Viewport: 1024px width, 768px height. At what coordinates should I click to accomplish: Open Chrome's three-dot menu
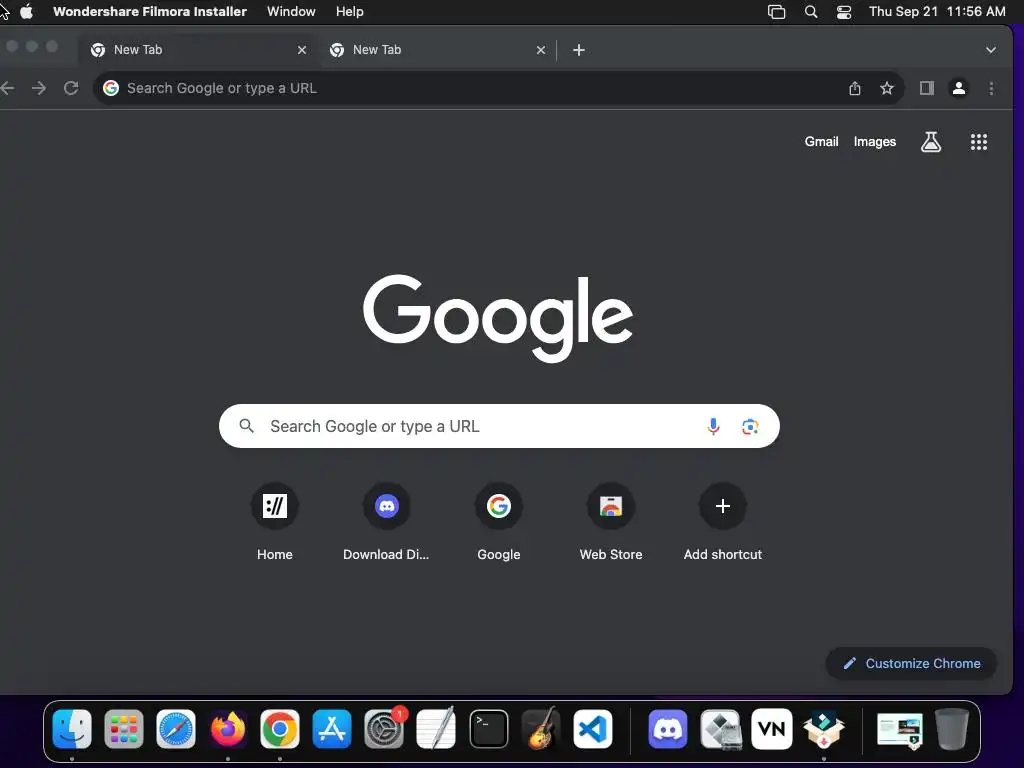coord(991,88)
